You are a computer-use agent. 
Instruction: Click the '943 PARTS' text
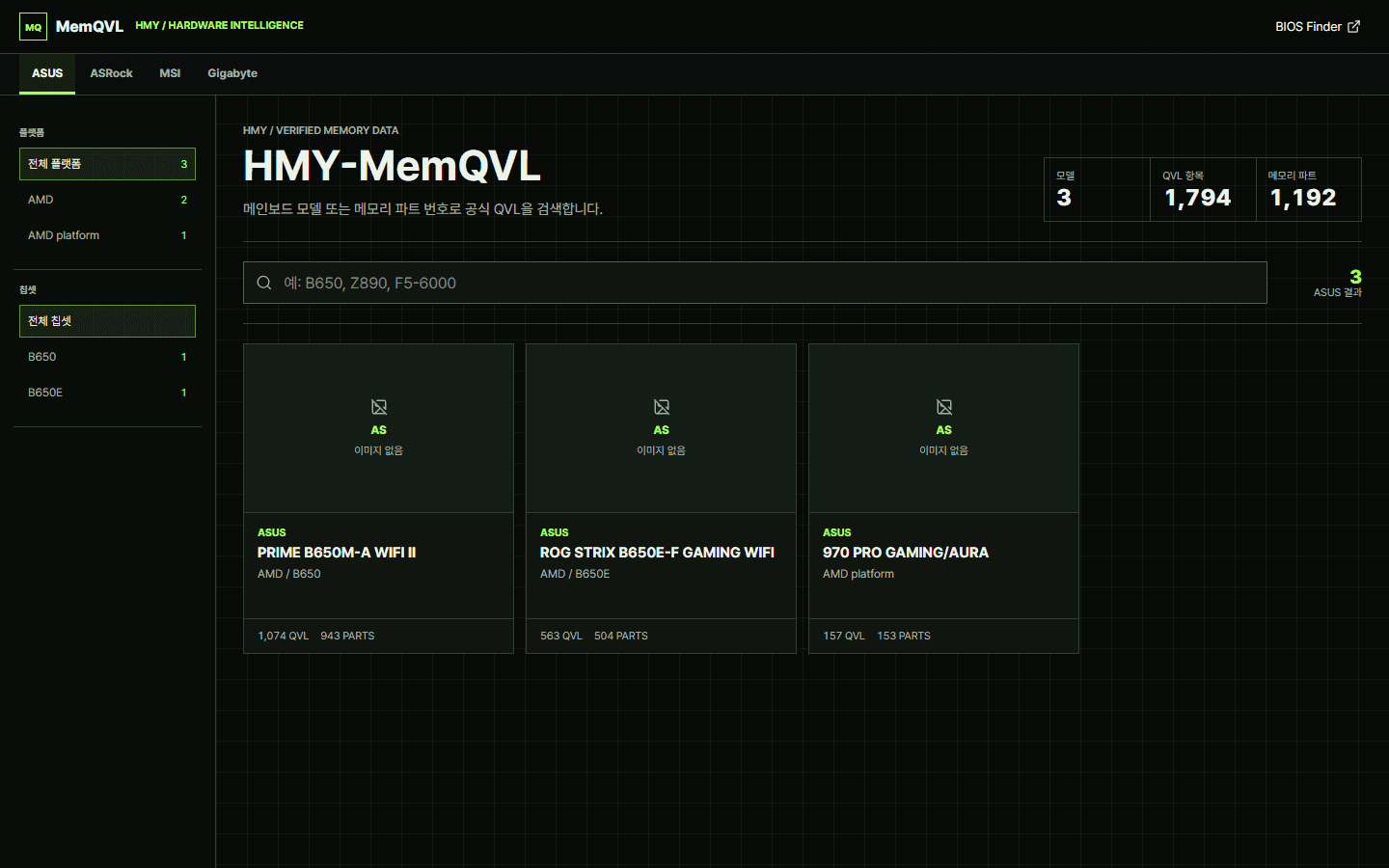347,636
